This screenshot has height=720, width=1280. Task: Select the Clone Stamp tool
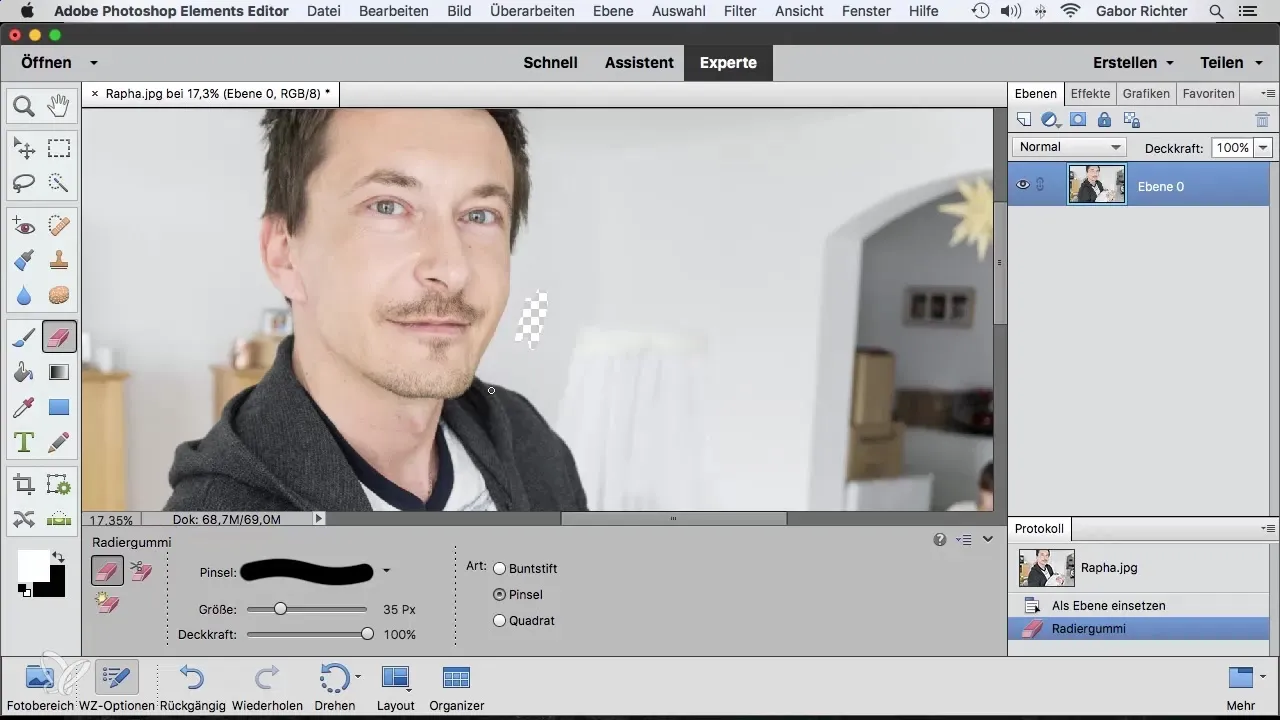point(59,261)
